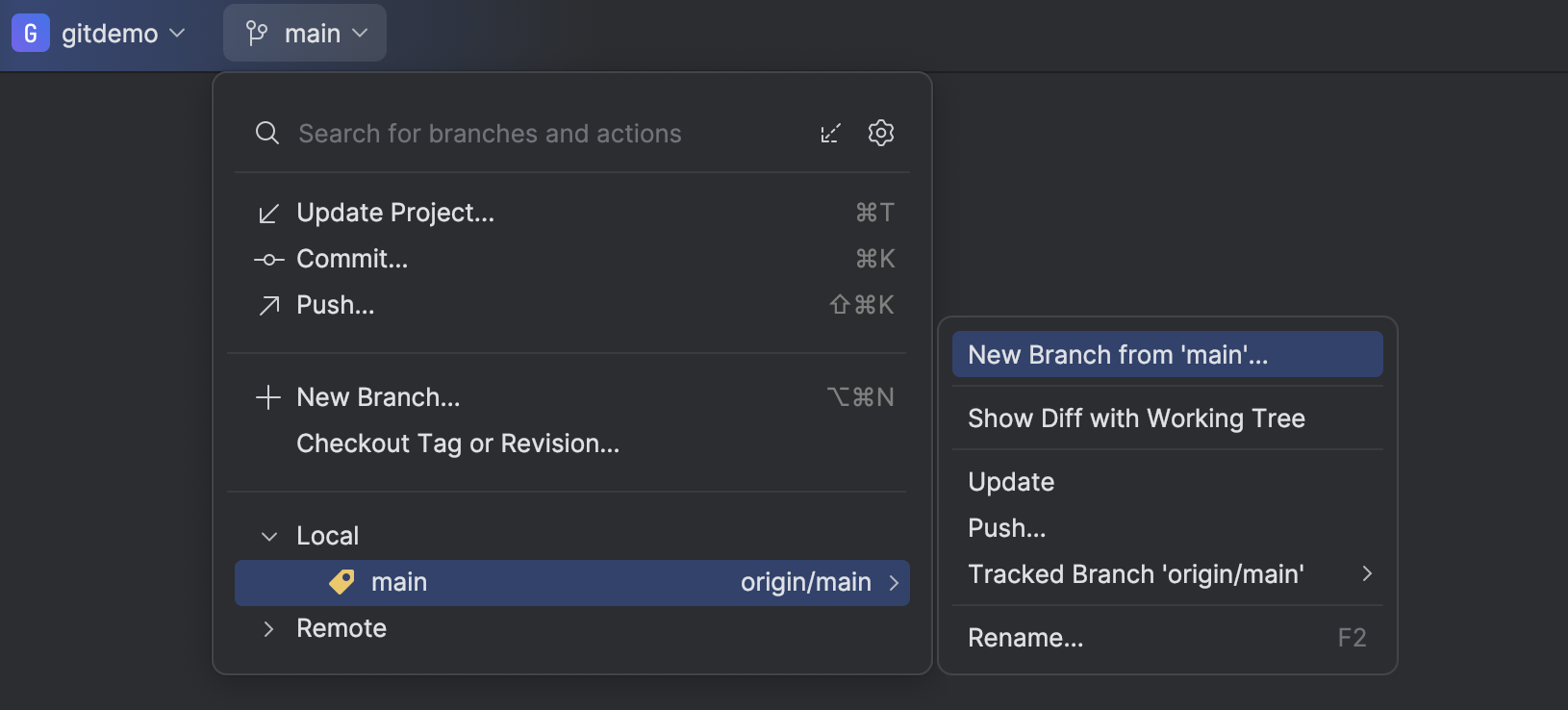Image resolution: width=1568 pixels, height=710 pixels.
Task: Collapse the Local branches section
Action: (267, 535)
